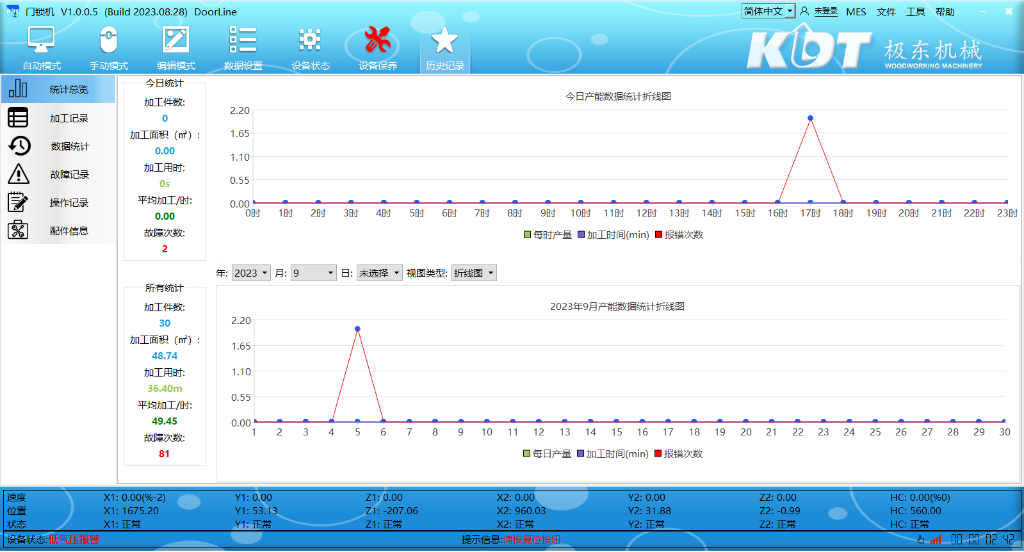Open the 视图类型 dropdown showing 折线图
The image size is (1024, 552).
point(475,273)
